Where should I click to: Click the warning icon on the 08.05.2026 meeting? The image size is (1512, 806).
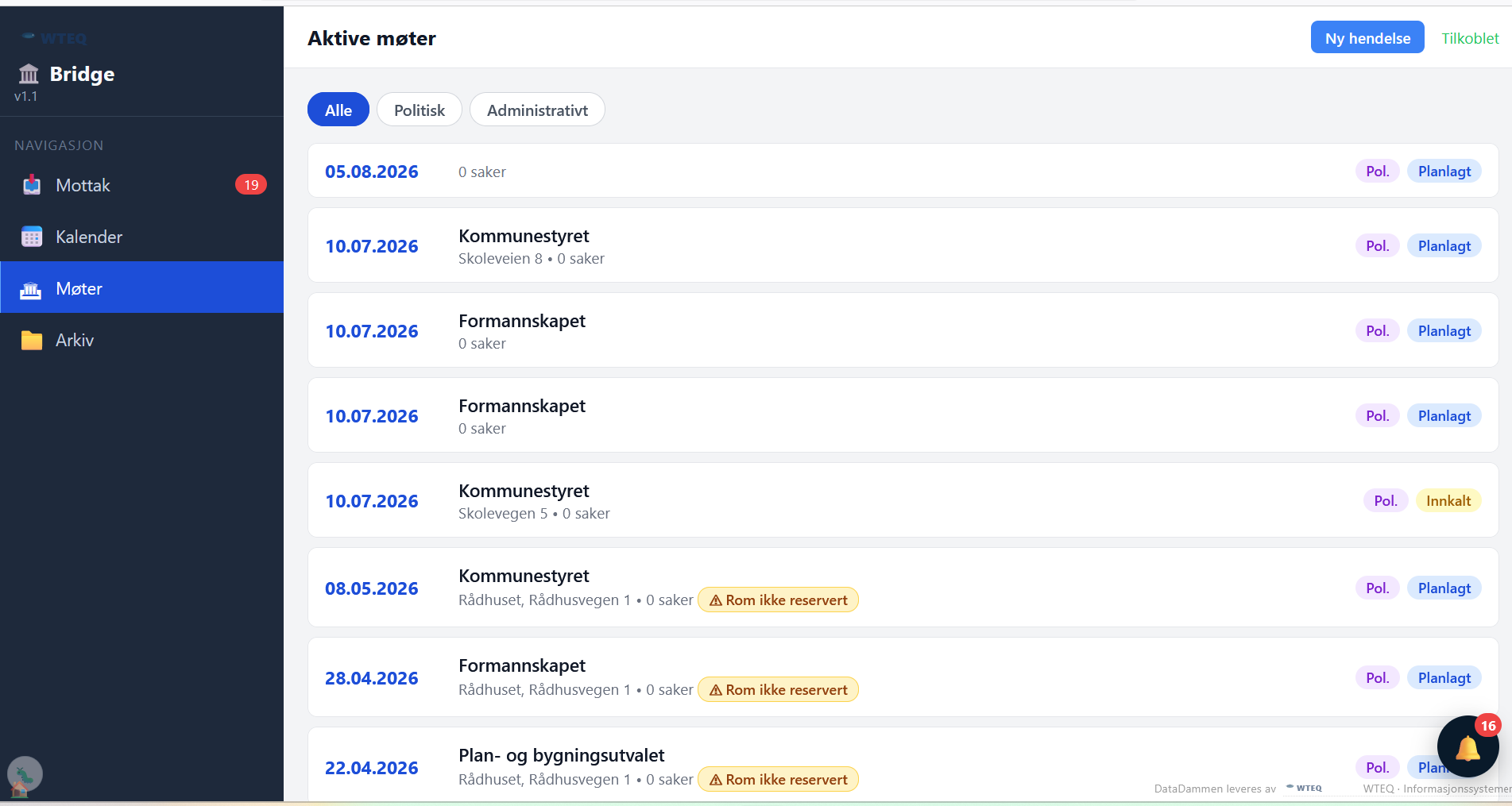click(716, 600)
